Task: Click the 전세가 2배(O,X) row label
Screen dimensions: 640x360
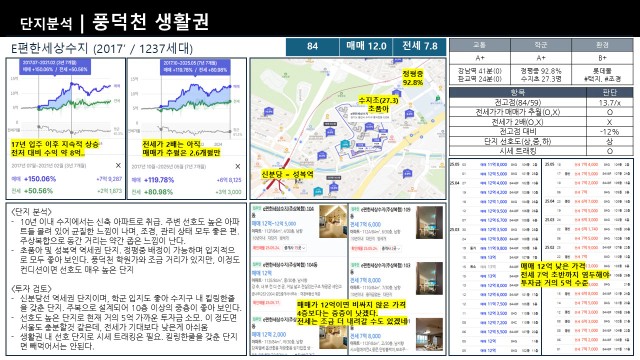Action: pos(518,122)
